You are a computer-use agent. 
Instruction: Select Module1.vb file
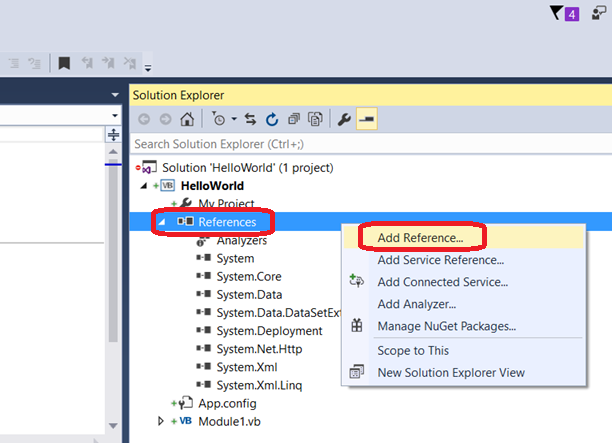(x=230, y=422)
